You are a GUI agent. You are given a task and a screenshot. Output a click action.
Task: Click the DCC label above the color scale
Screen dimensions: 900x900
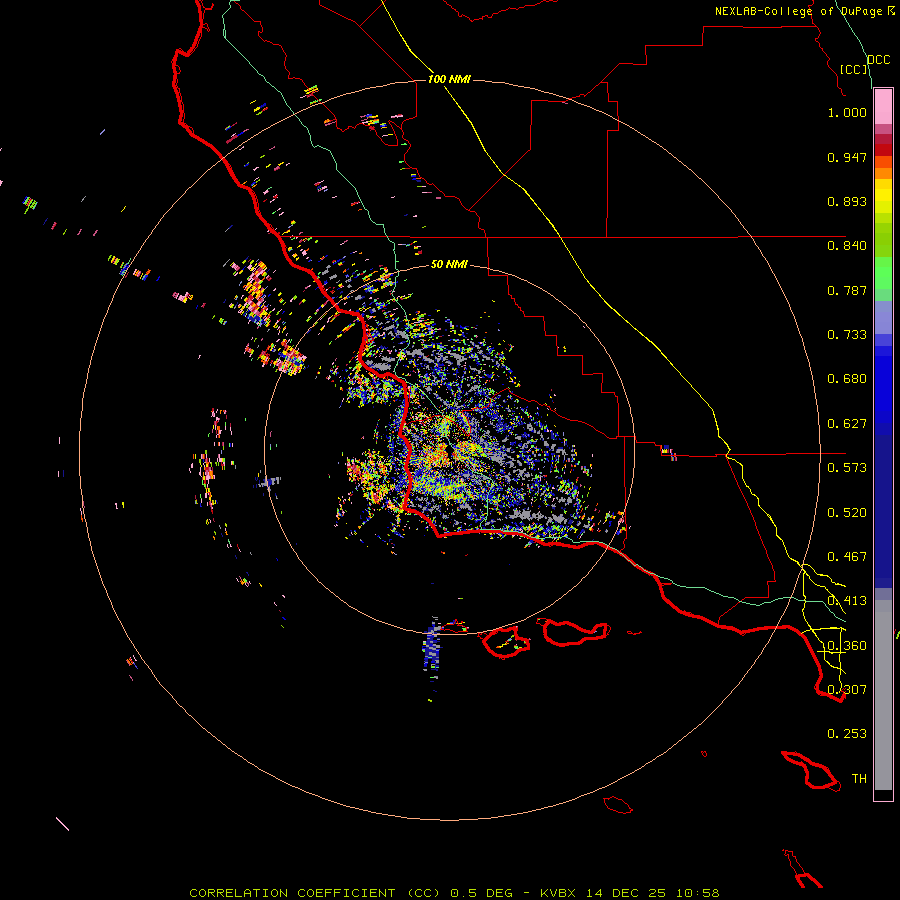(879, 60)
